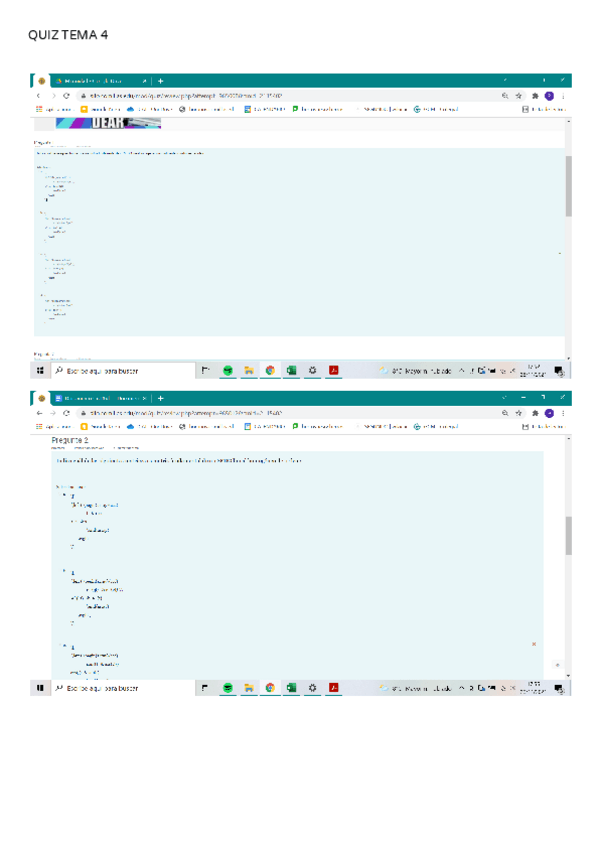
Task: Open Spotify from the lower taskbar
Action: 228,688
